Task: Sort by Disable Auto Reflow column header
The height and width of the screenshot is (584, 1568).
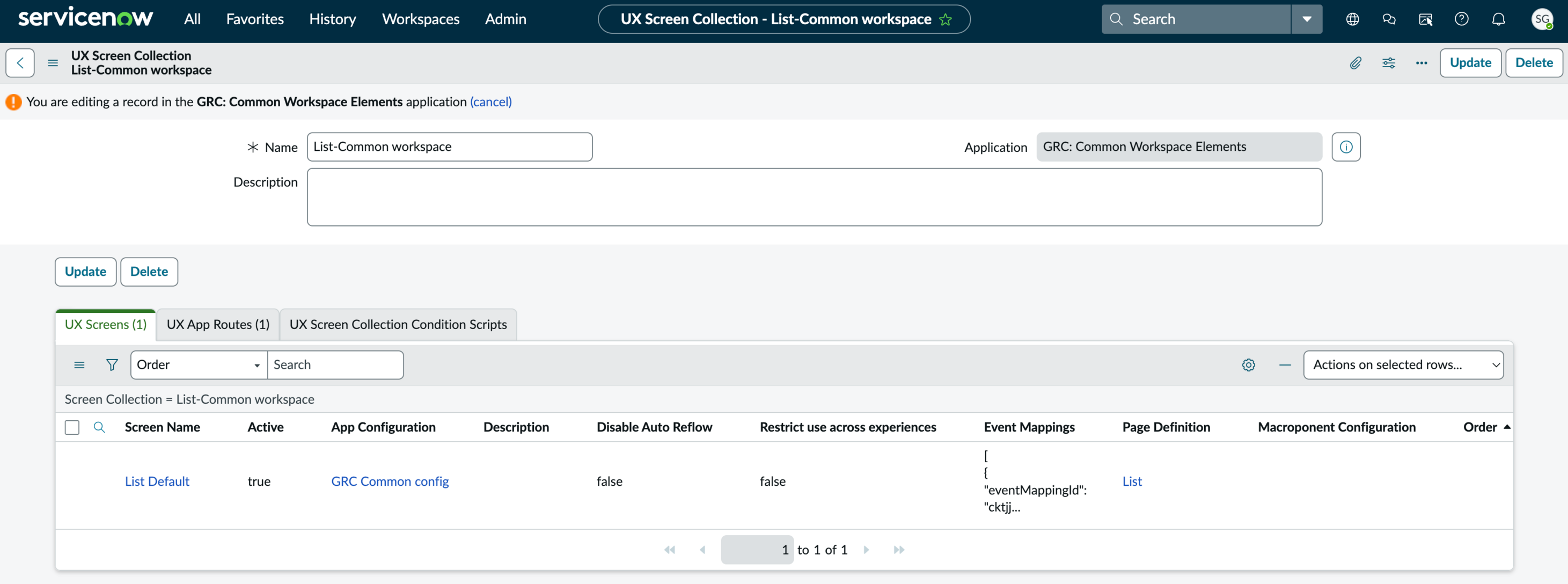Action: (x=654, y=427)
